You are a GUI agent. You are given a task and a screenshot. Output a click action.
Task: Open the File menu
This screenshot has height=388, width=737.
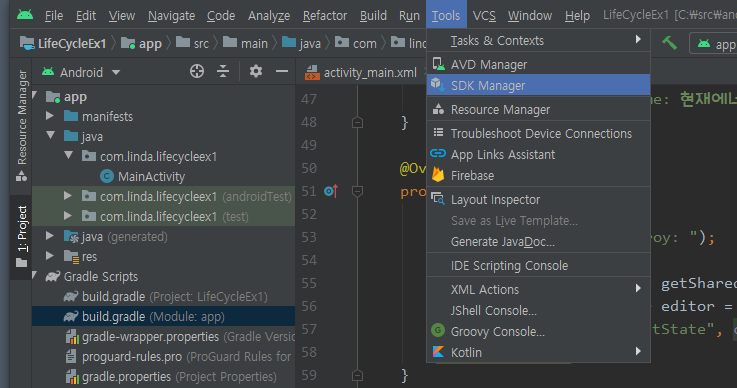click(x=54, y=16)
